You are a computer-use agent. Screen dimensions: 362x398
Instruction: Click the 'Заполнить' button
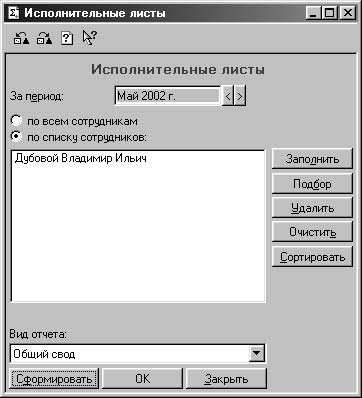click(x=312, y=159)
